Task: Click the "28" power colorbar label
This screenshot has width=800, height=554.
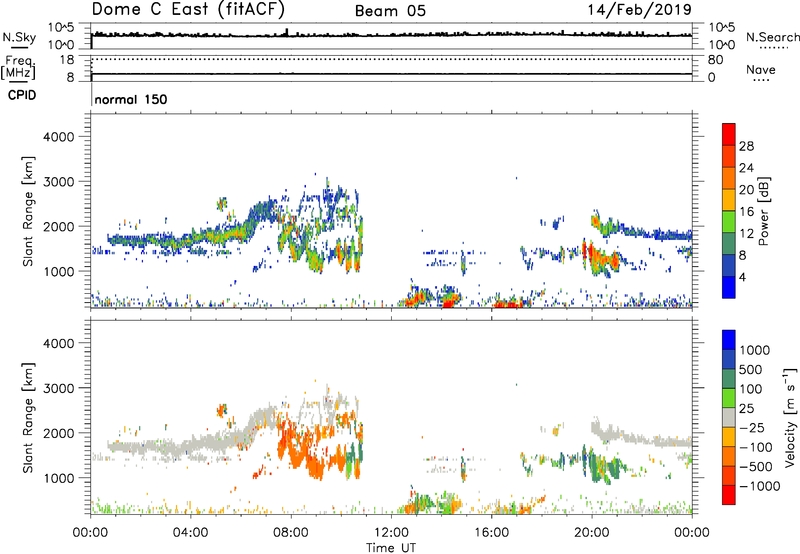Action: [x=746, y=146]
